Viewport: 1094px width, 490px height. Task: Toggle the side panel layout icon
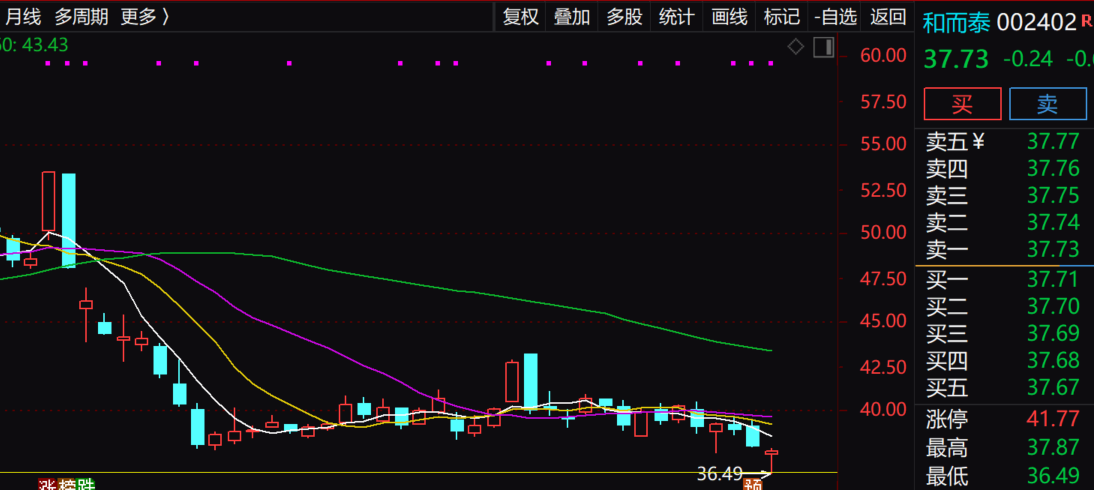823,47
